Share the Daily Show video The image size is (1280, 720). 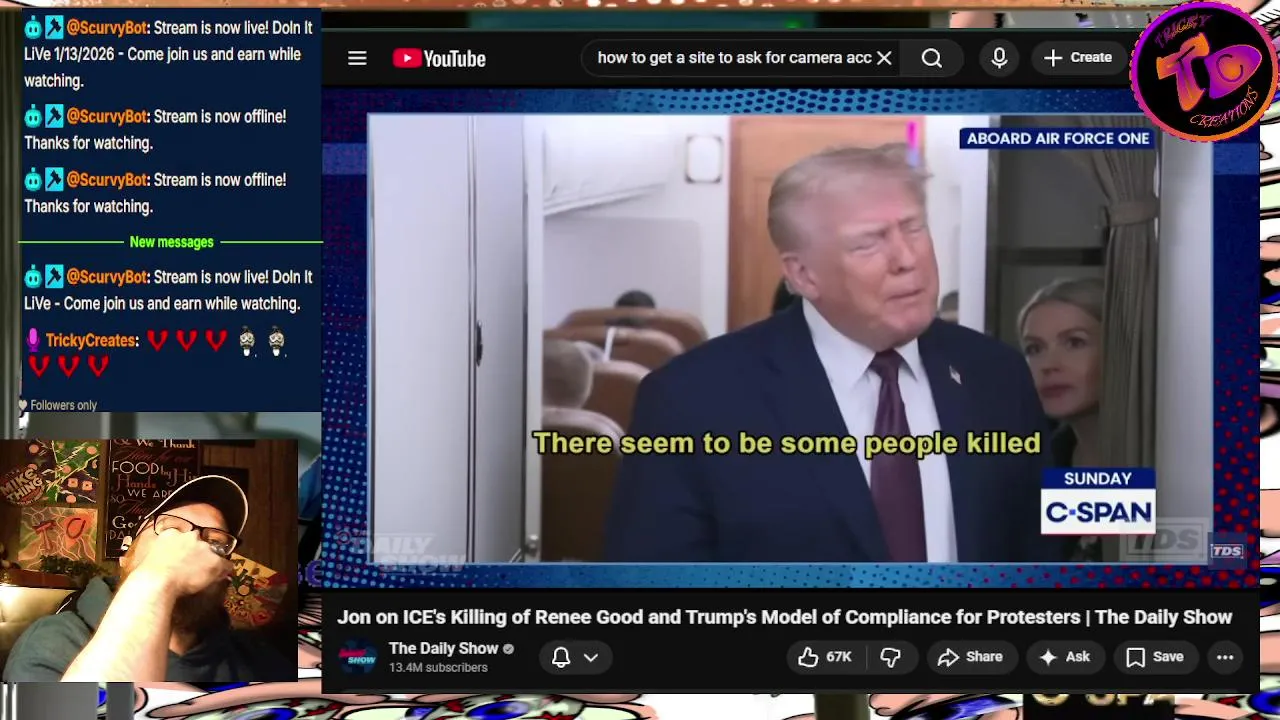970,657
